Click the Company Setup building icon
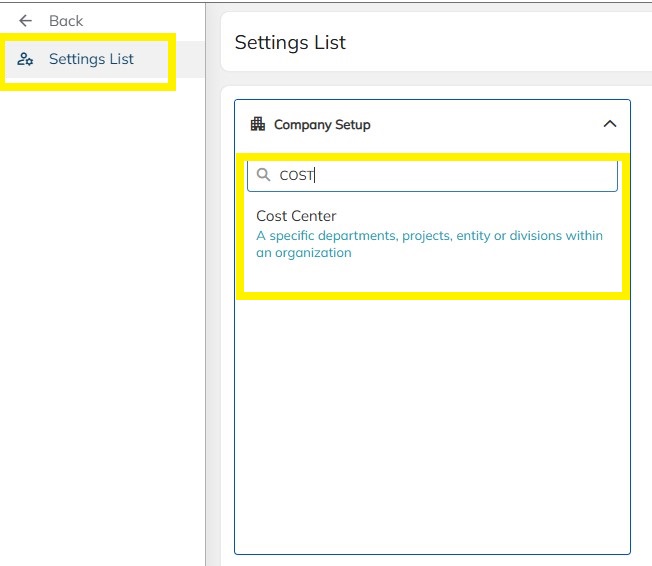Viewport: 652px width, 566px height. pyautogui.click(x=258, y=124)
